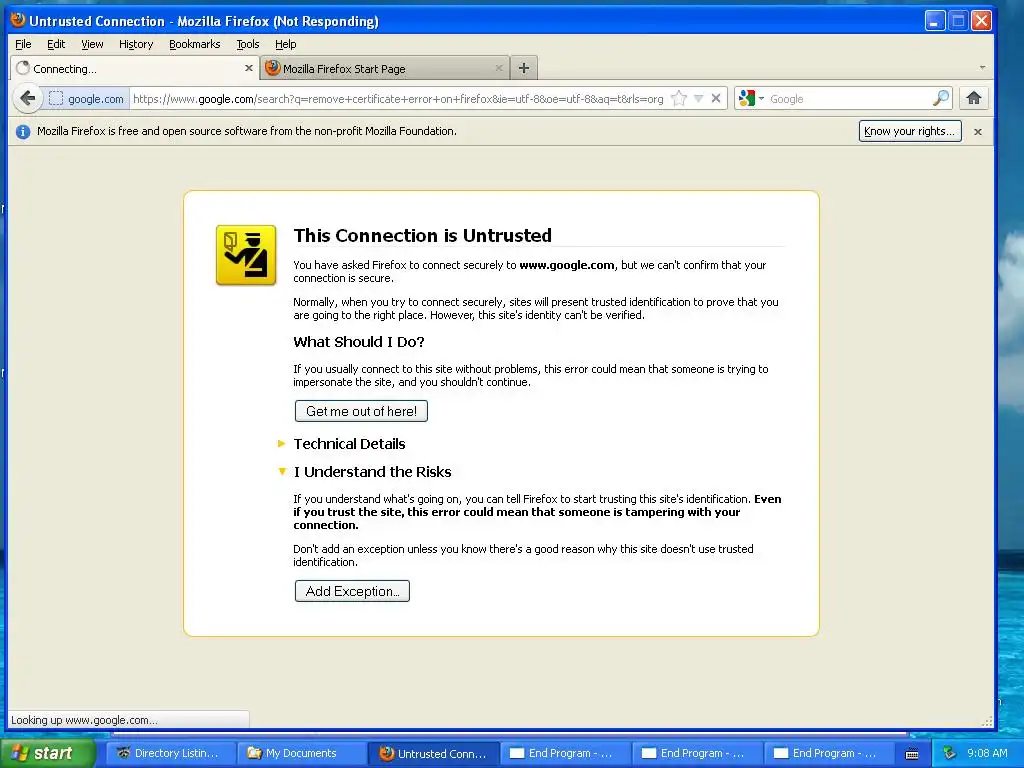The image size is (1024, 768).
Task: Open the last End Program taskbar item
Action: 828,753
